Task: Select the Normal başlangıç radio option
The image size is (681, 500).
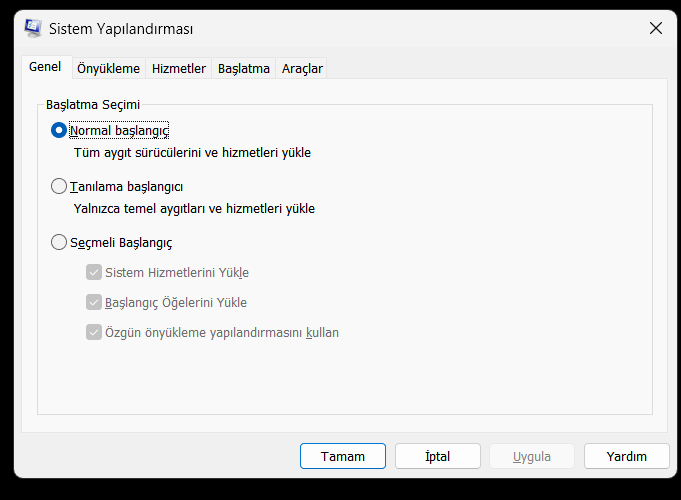Action: pyautogui.click(x=59, y=130)
